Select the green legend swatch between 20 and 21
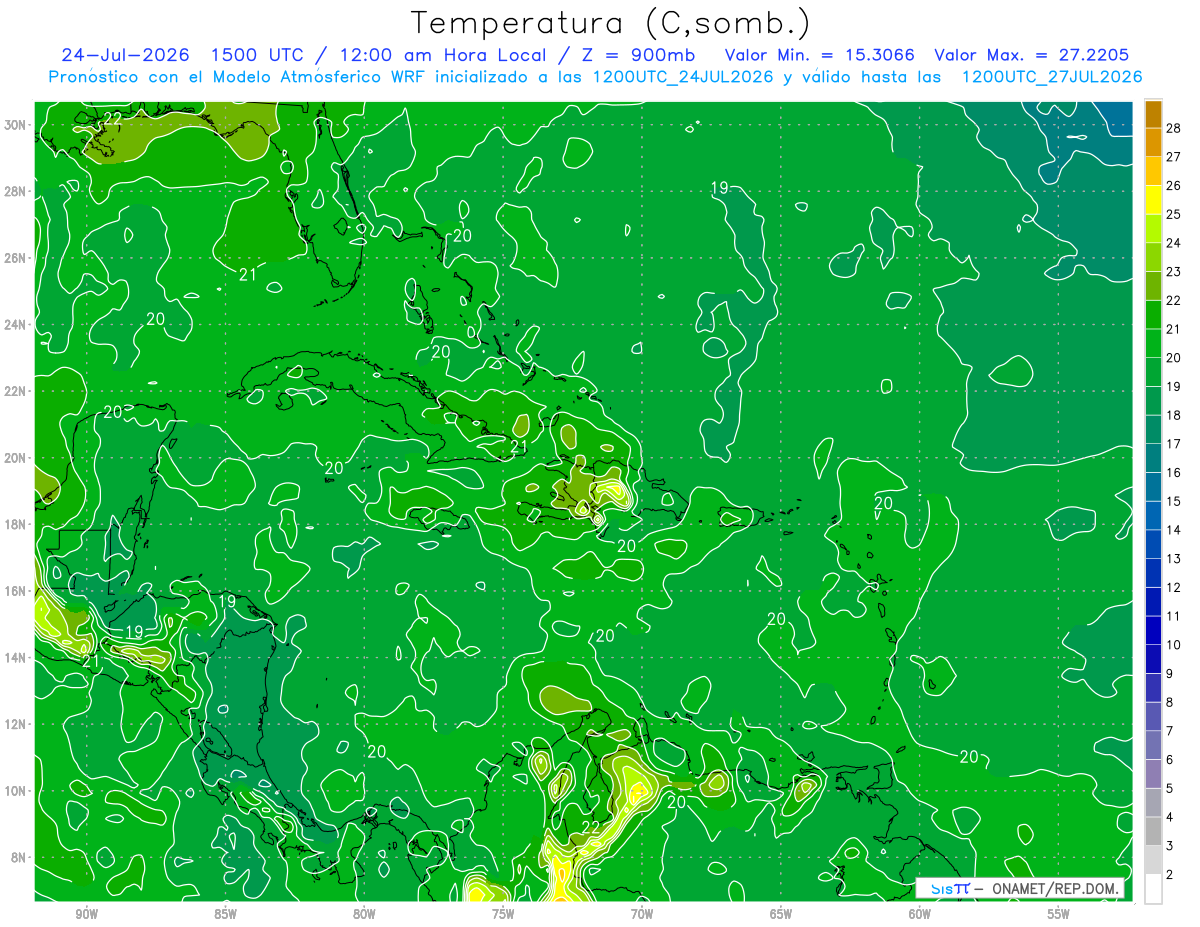Screen dimensions: 1200x927 pyautogui.click(x=1153, y=343)
